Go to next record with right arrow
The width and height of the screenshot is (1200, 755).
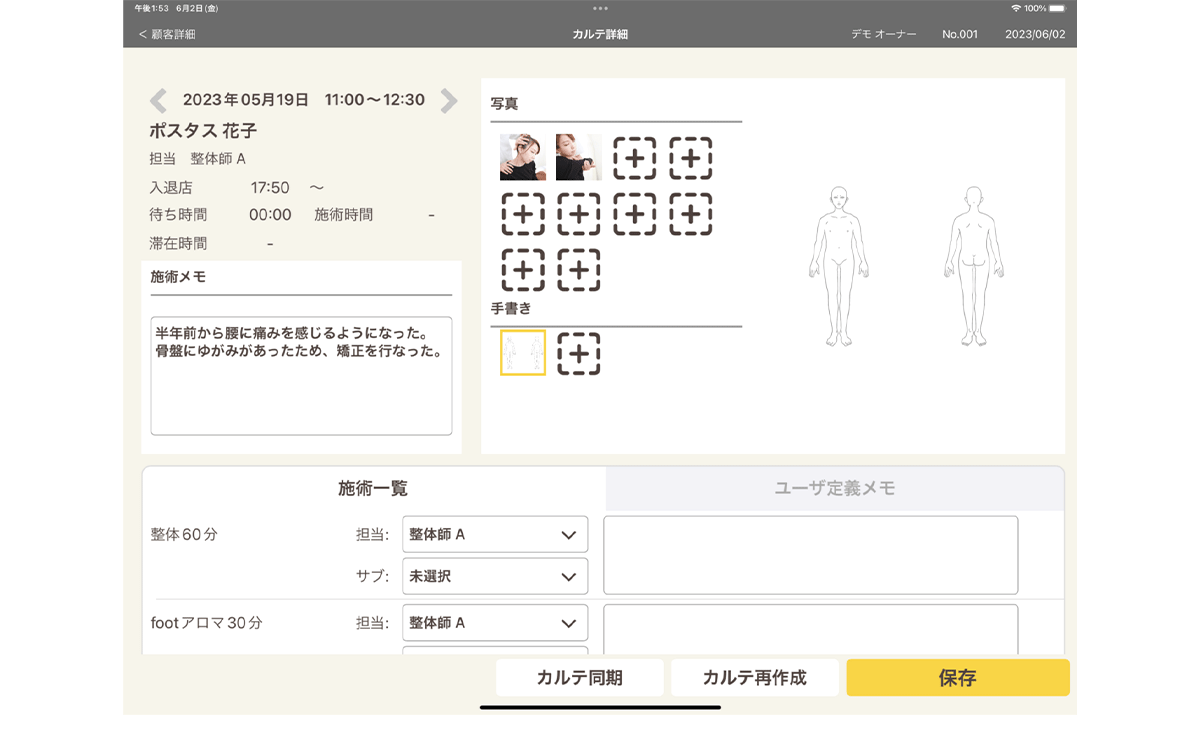(x=449, y=100)
